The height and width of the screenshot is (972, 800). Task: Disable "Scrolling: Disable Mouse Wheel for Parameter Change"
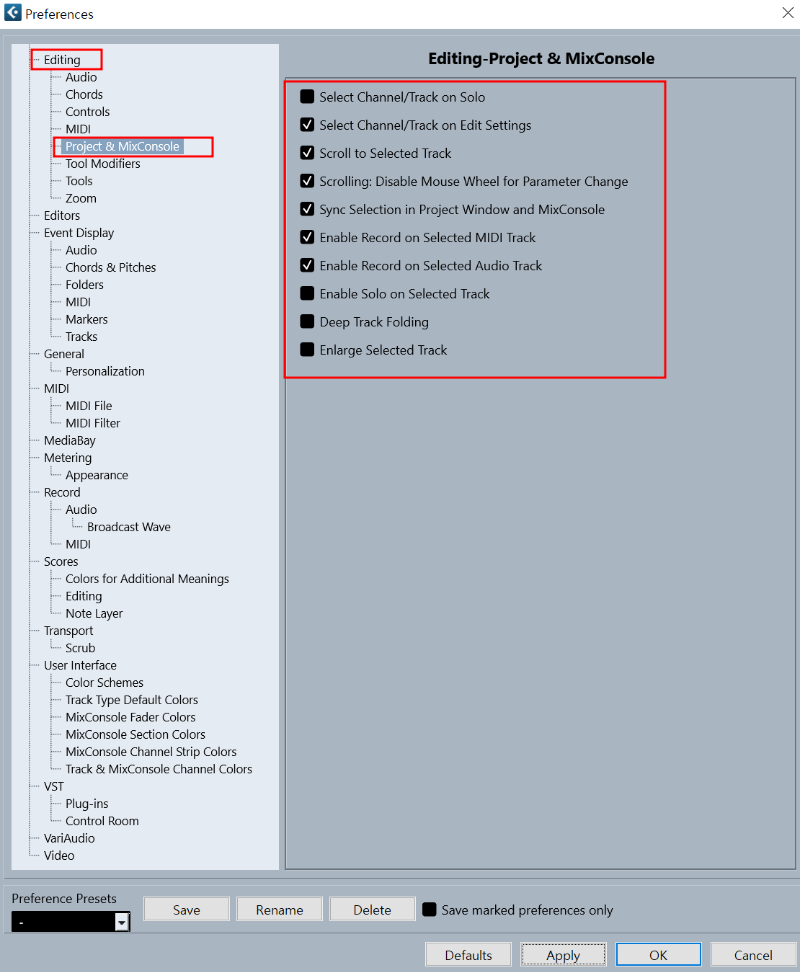click(x=306, y=181)
